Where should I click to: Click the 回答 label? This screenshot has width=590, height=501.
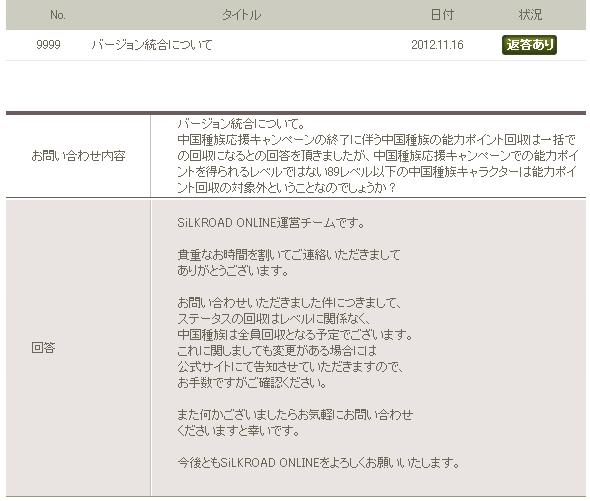coord(43,347)
